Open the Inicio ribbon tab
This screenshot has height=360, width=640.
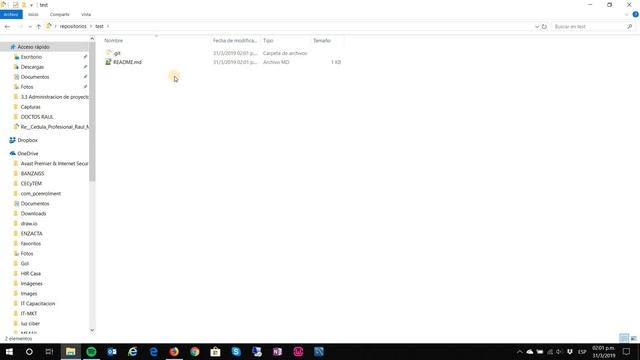(x=33, y=14)
